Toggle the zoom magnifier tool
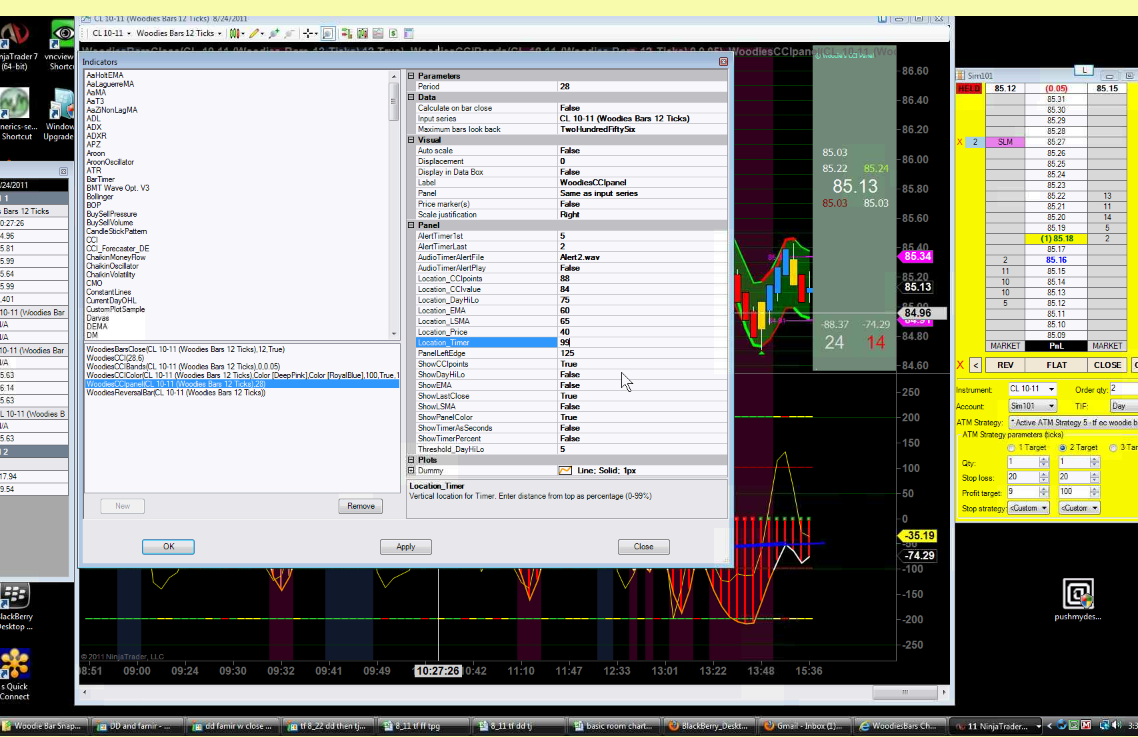 (328, 33)
